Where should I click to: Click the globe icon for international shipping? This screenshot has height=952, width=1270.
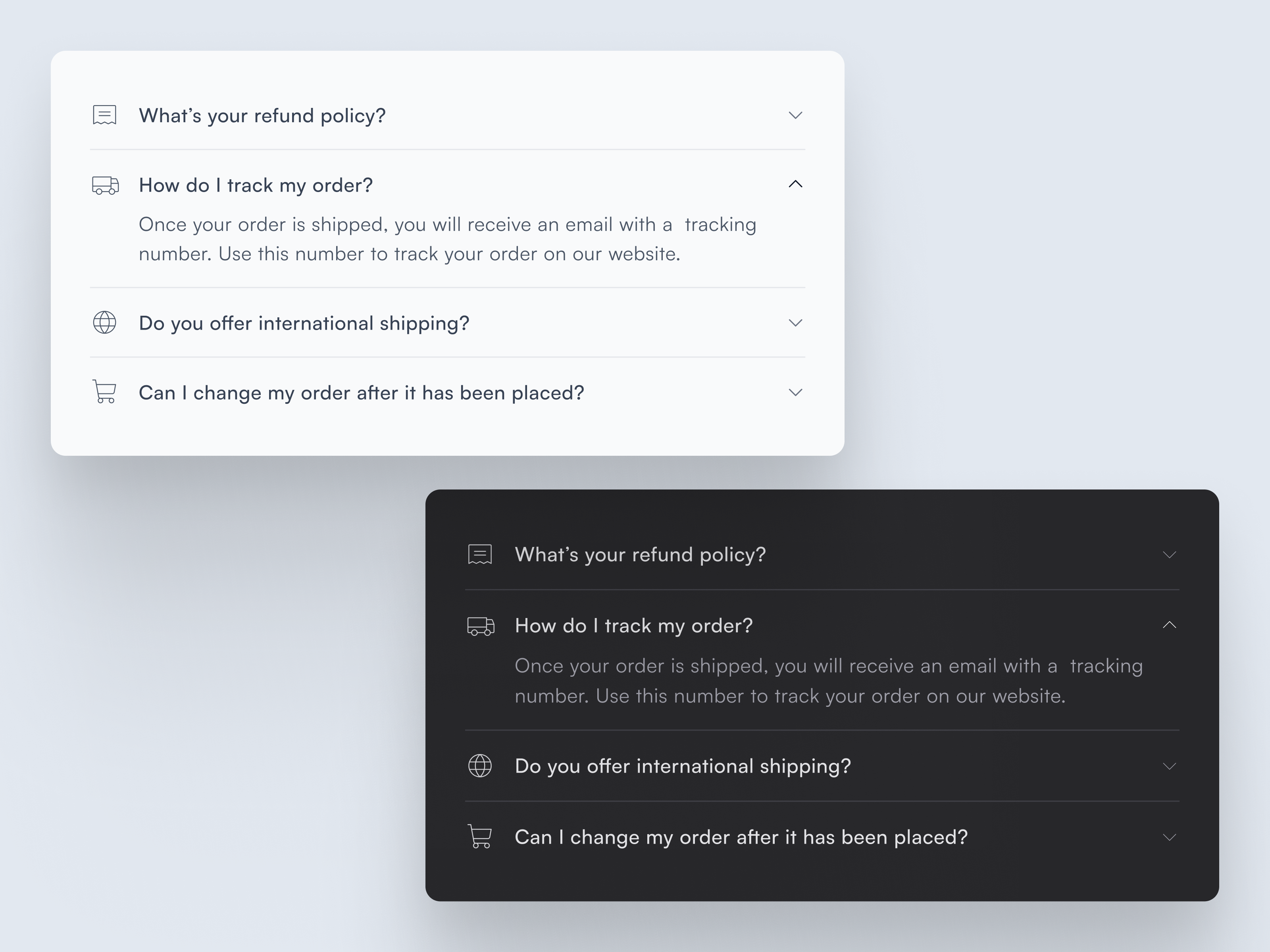point(105,323)
